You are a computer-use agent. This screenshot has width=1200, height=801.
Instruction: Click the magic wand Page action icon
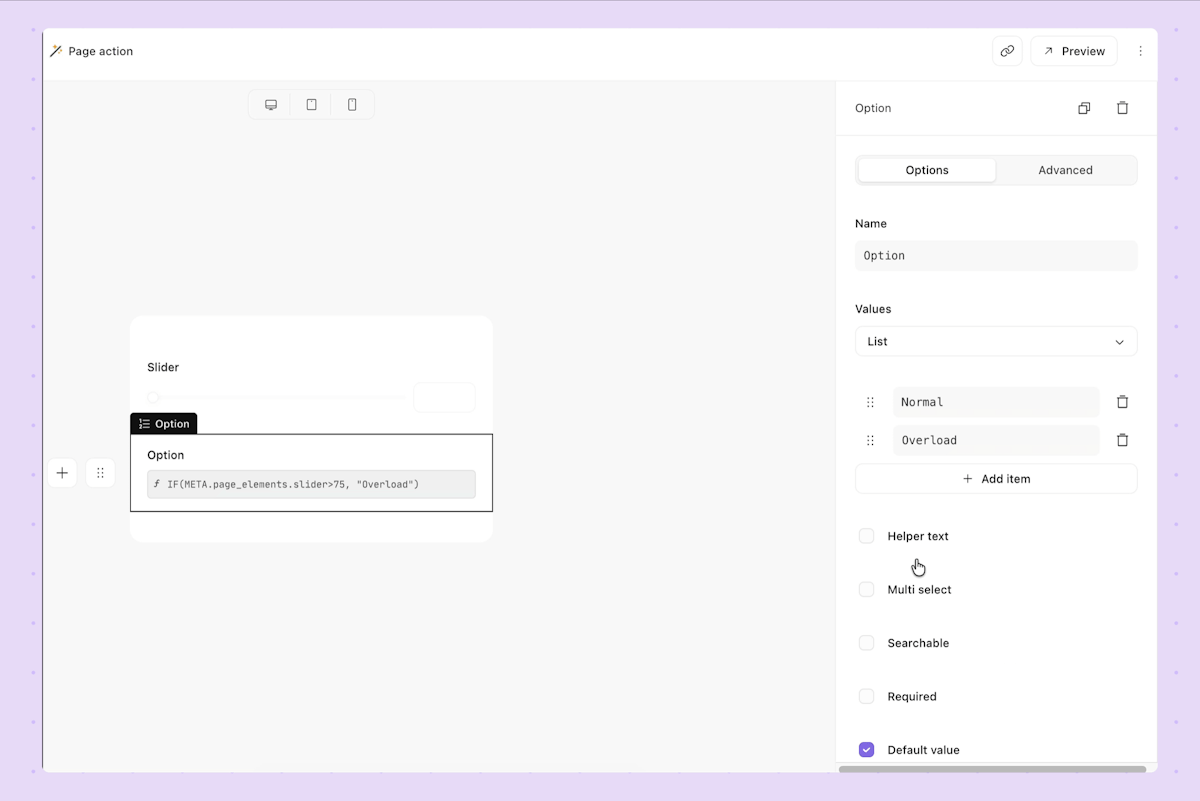click(x=56, y=51)
